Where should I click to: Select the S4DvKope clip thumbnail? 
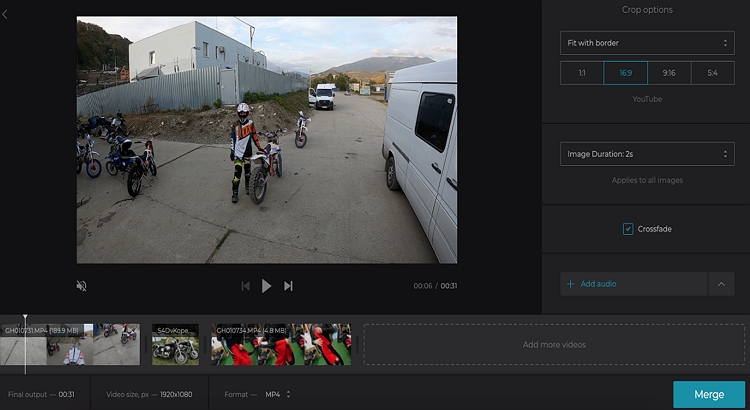176,344
